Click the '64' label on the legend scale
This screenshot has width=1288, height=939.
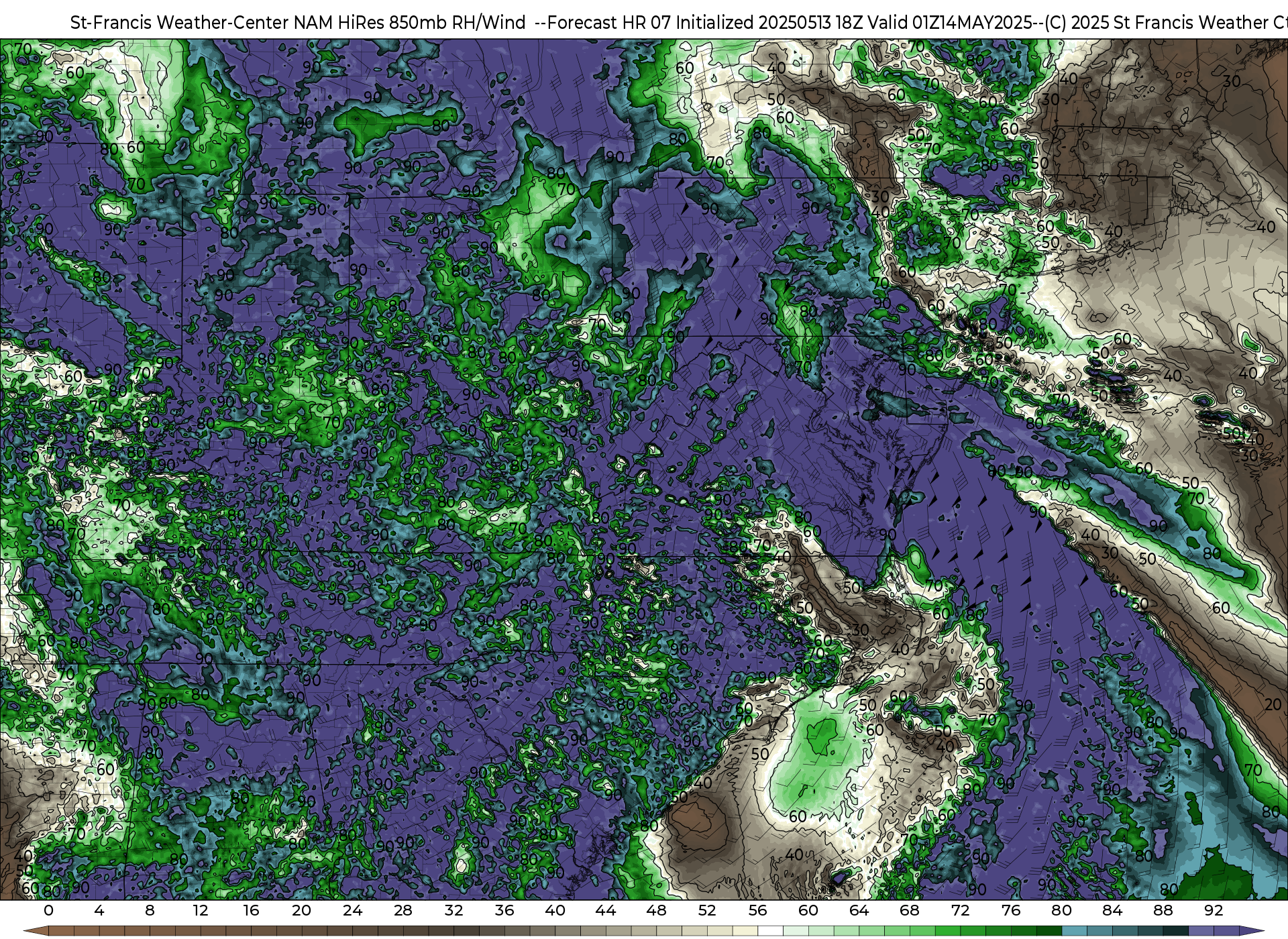coord(859,910)
